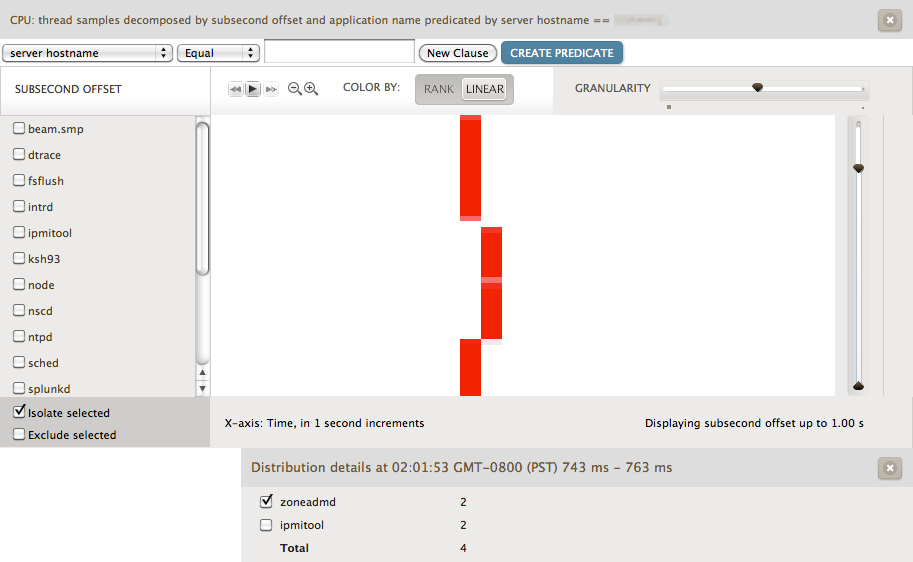This screenshot has height=562, width=913.
Task: Close the CPU thread samples panel
Action: click(888, 19)
